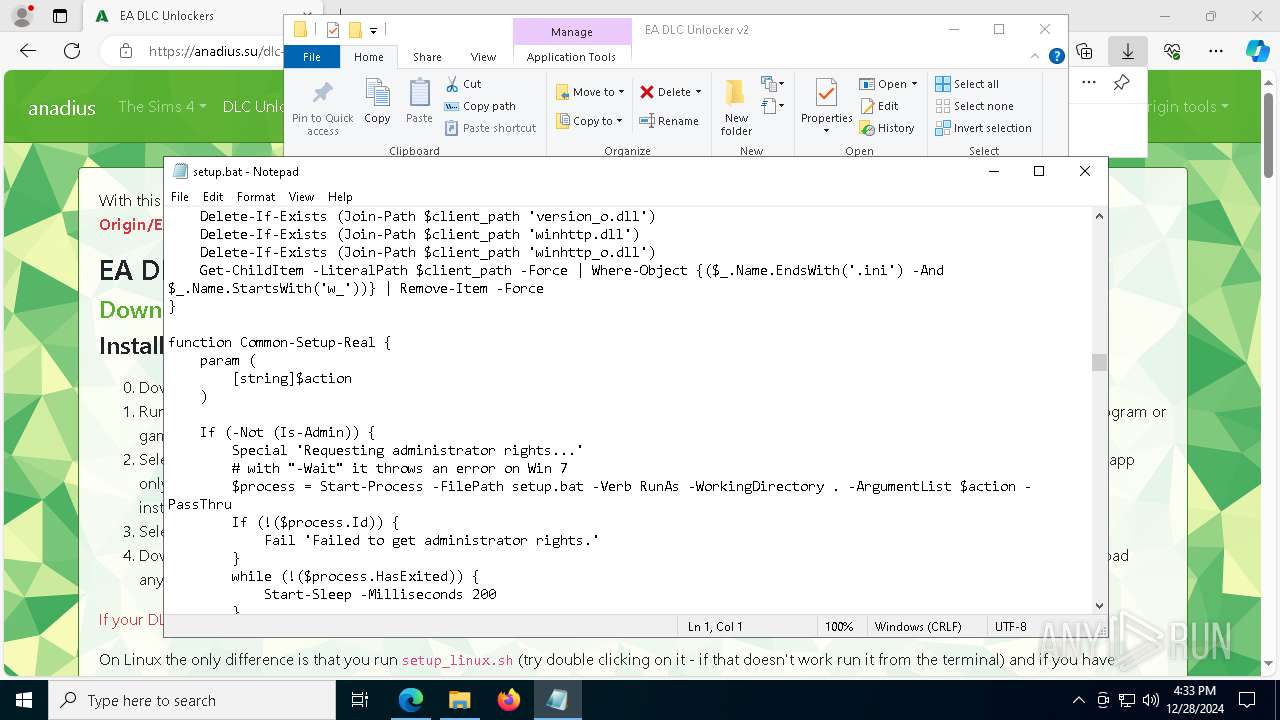Viewport: 1280px width, 720px height.
Task: Create a New folder from ribbon
Action: (736, 107)
